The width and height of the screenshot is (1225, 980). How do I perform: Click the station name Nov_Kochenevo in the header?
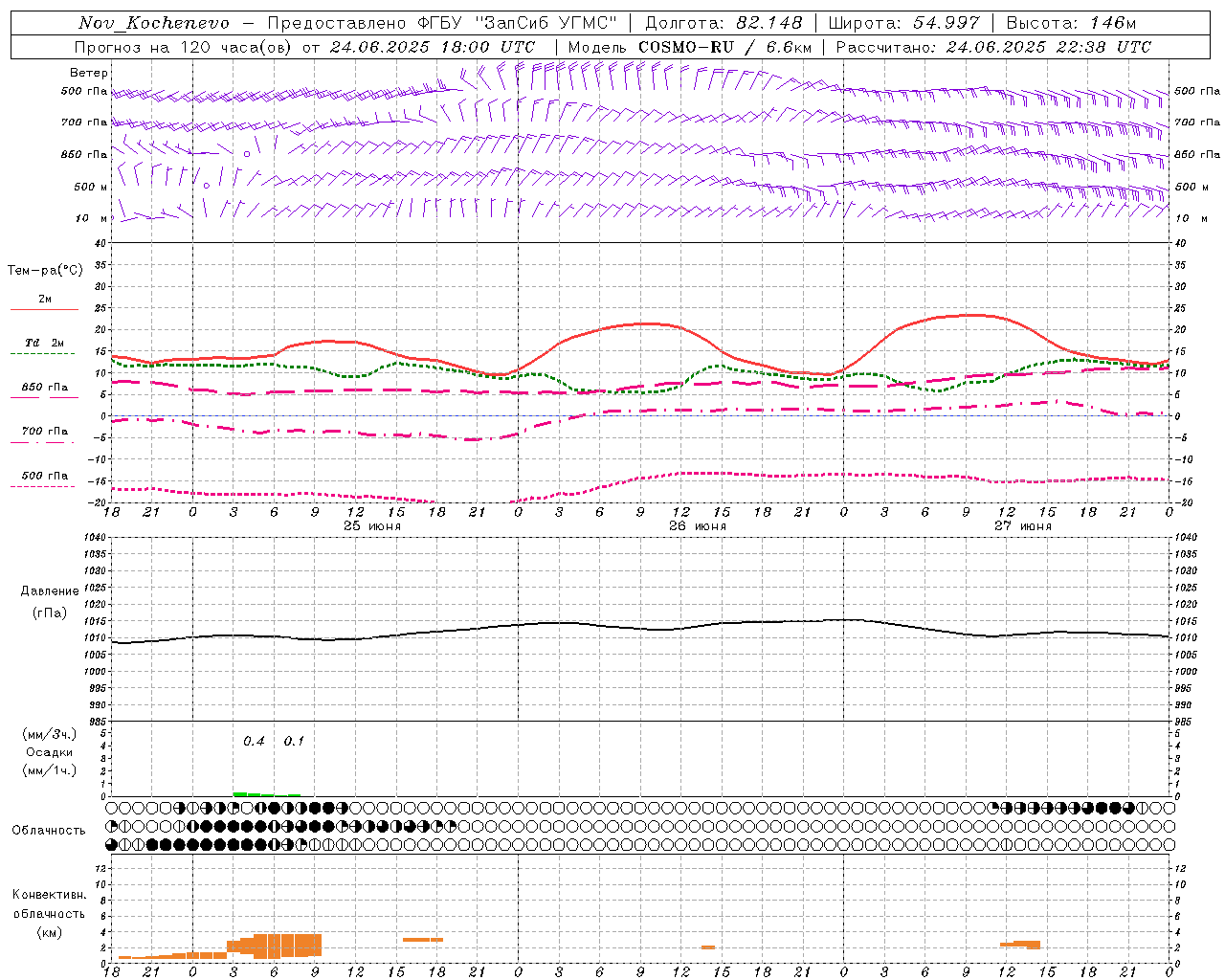[154, 23]
